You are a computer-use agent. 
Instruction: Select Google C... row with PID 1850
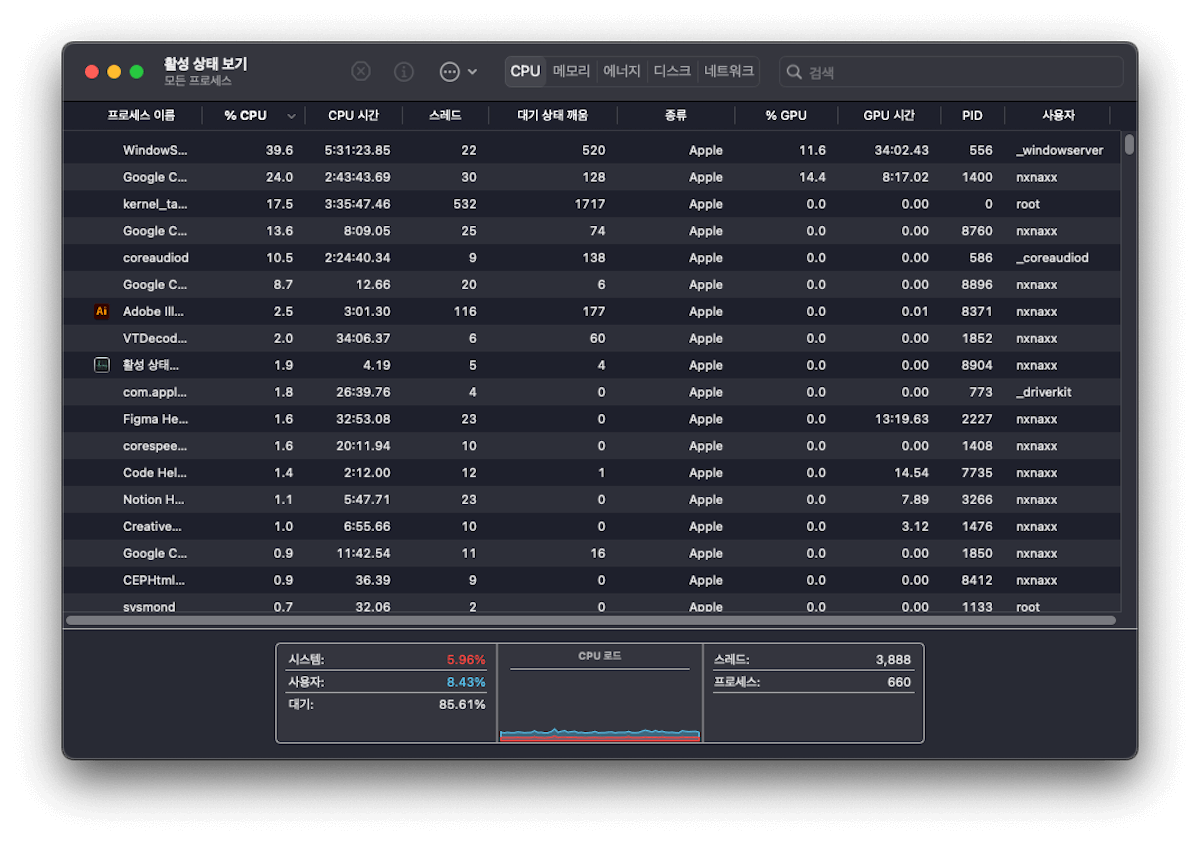[x=592, y=553]
